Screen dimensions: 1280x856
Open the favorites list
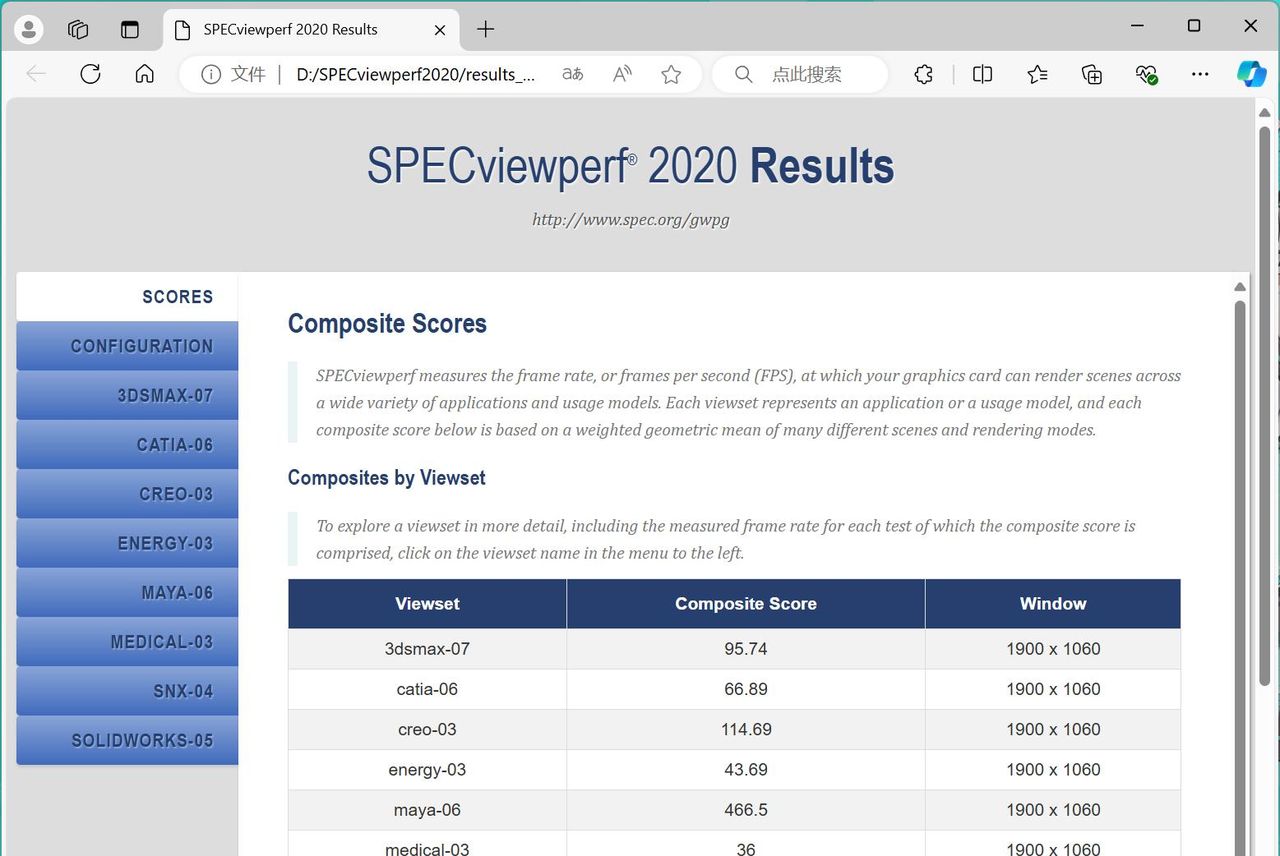coord(1038,74)
